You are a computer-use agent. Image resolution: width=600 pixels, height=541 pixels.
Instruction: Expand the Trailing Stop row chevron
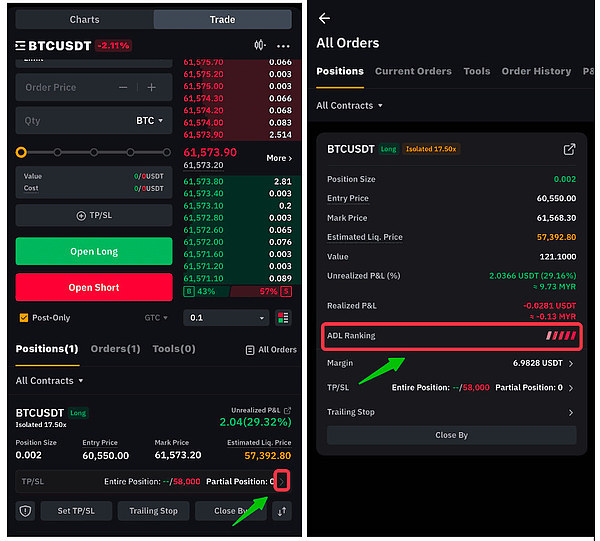coord(571,412)
